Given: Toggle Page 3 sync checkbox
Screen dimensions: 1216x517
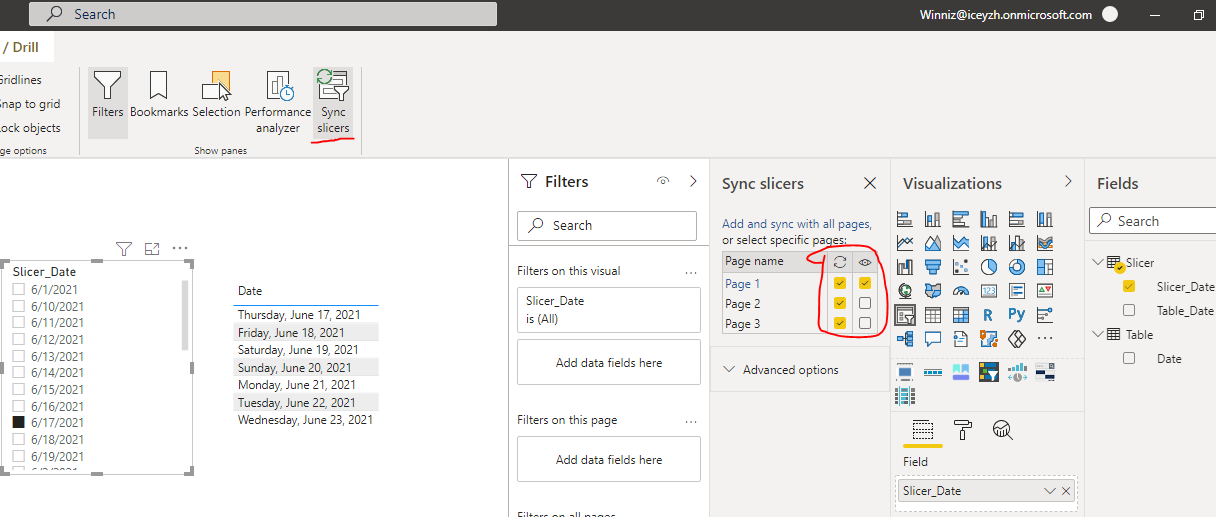Looking at the screenshot, I should 840,323.
